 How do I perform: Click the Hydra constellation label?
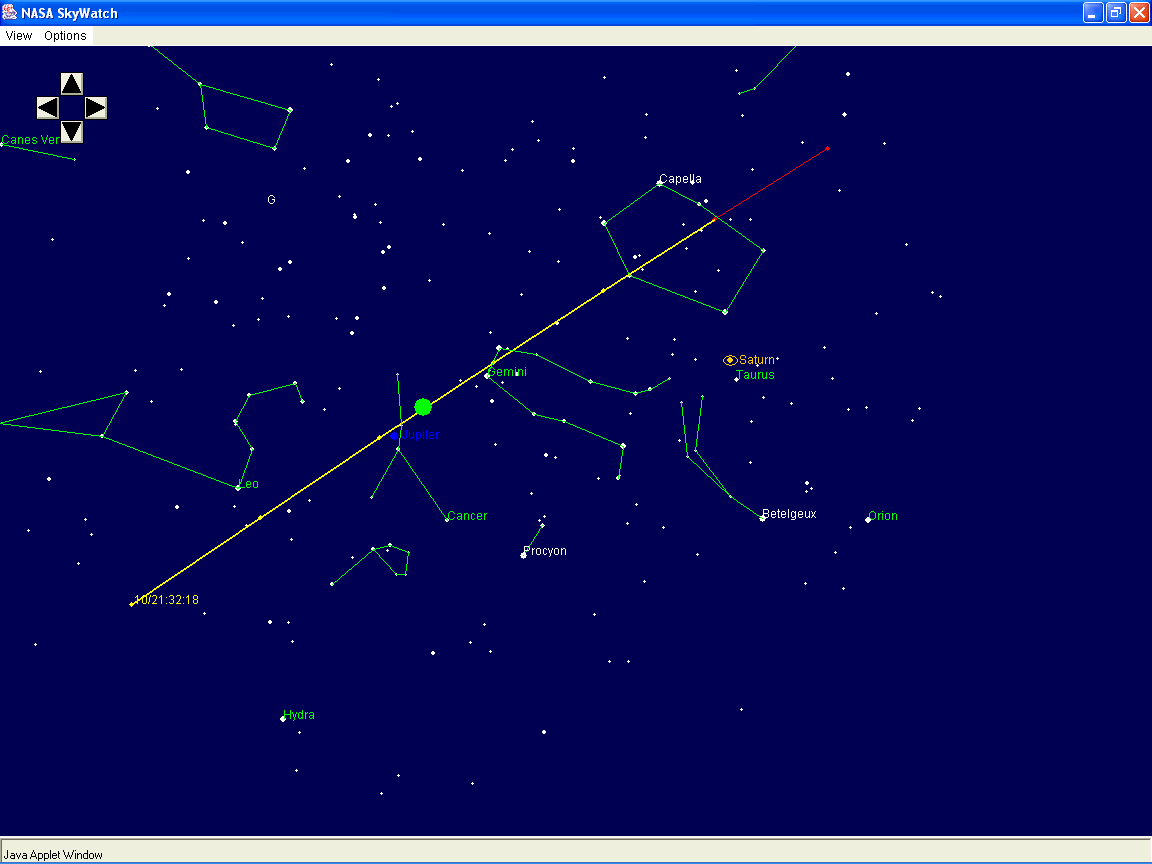click(299, 715)
